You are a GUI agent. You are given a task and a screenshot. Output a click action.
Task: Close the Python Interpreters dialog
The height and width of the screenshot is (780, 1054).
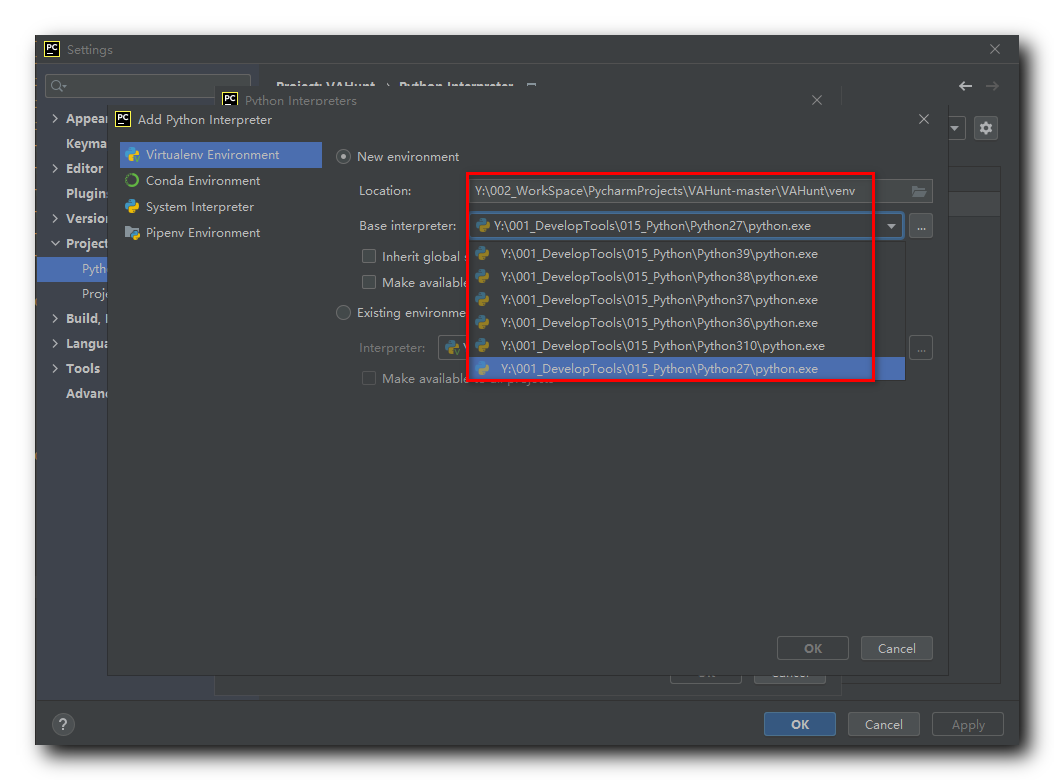point(817,100)
